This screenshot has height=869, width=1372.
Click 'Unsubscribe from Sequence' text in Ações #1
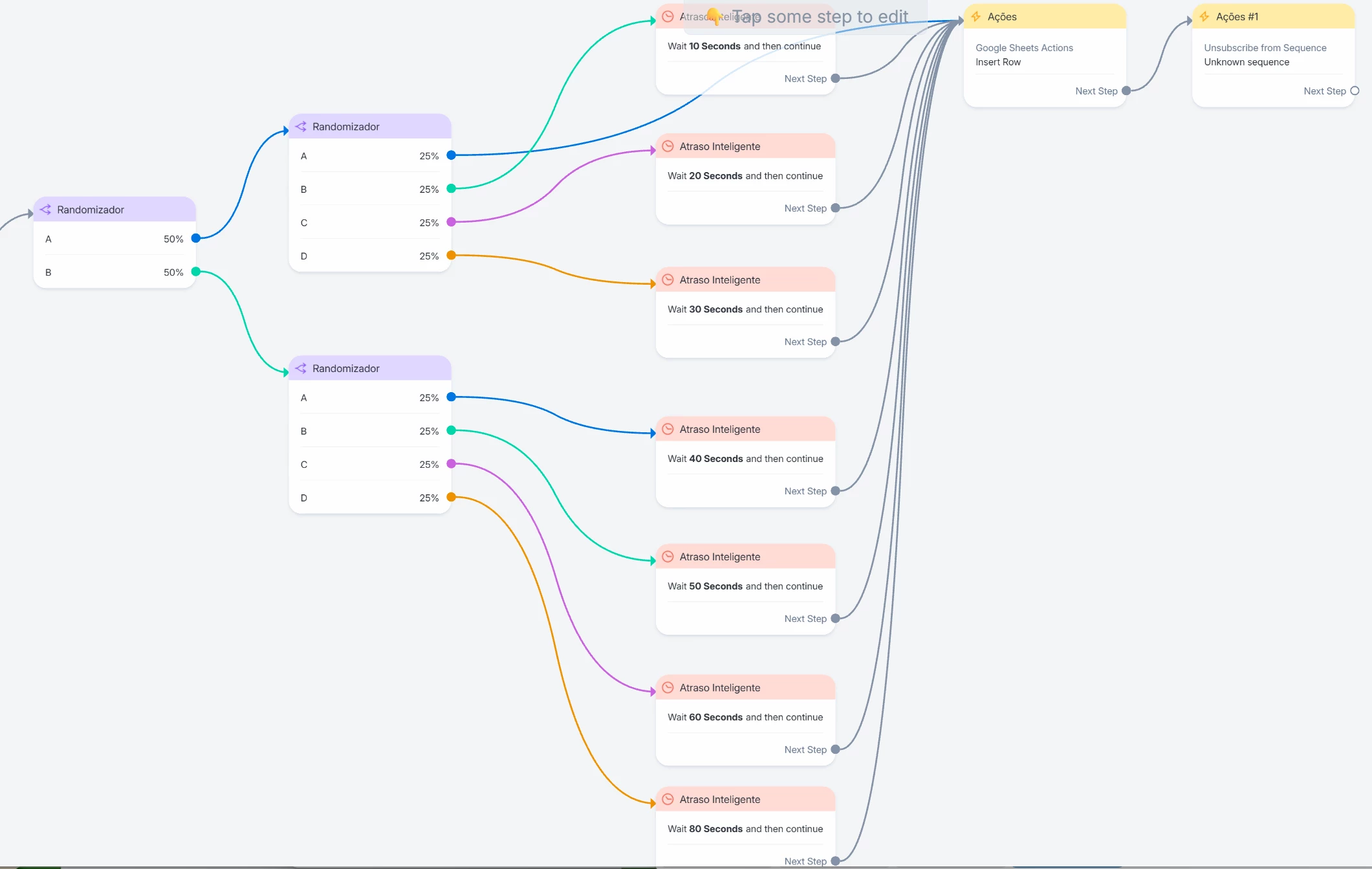[1265, 48]
